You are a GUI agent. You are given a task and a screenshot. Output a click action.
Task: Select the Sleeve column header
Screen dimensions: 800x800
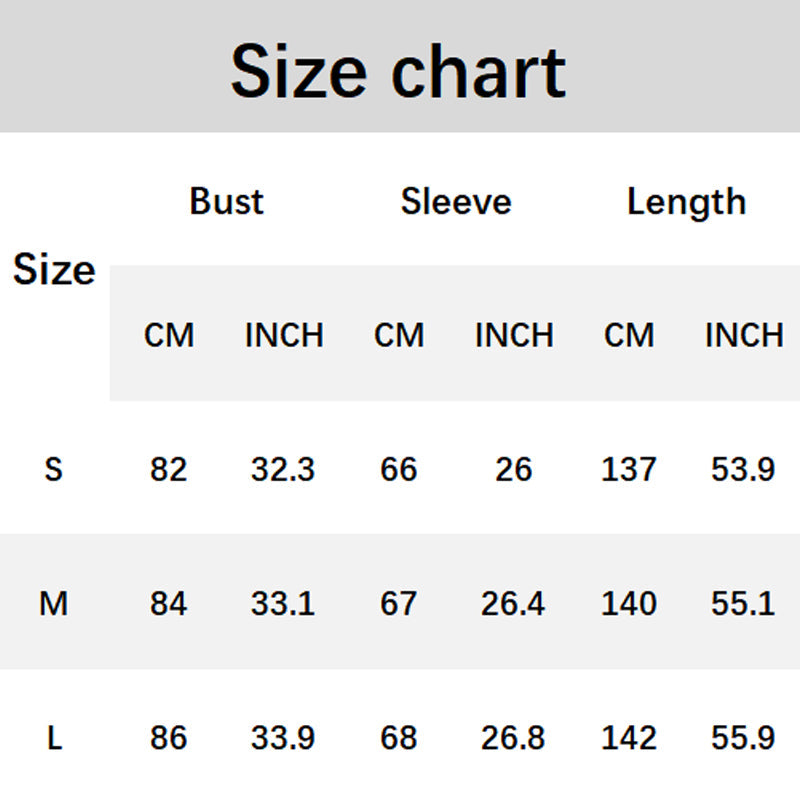point(456,201)
